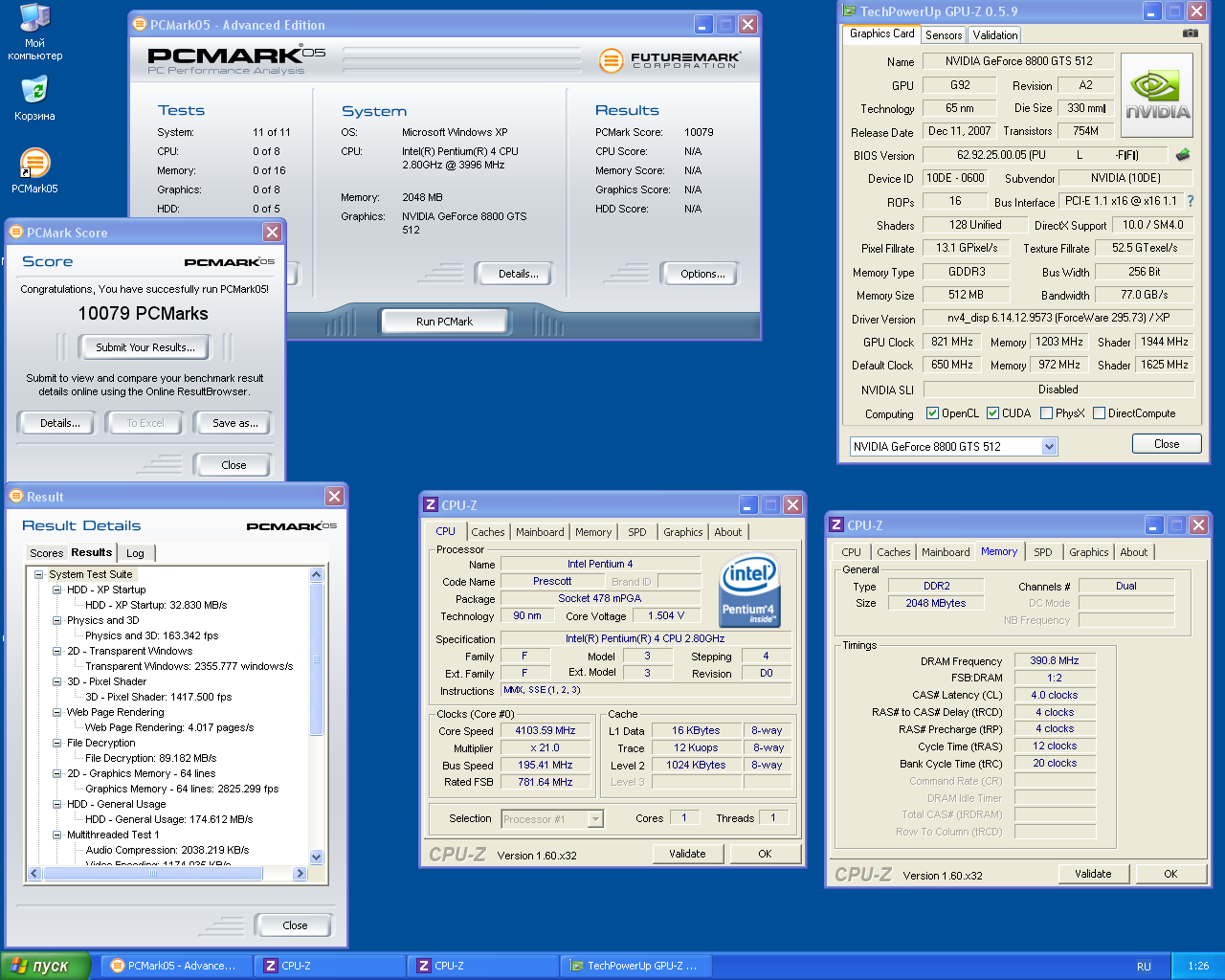Open the SPD tab in the CPU-Z Memory window
This screenshot has height=980, width=1225.
pyautogui.click(x=1043, y=552)
